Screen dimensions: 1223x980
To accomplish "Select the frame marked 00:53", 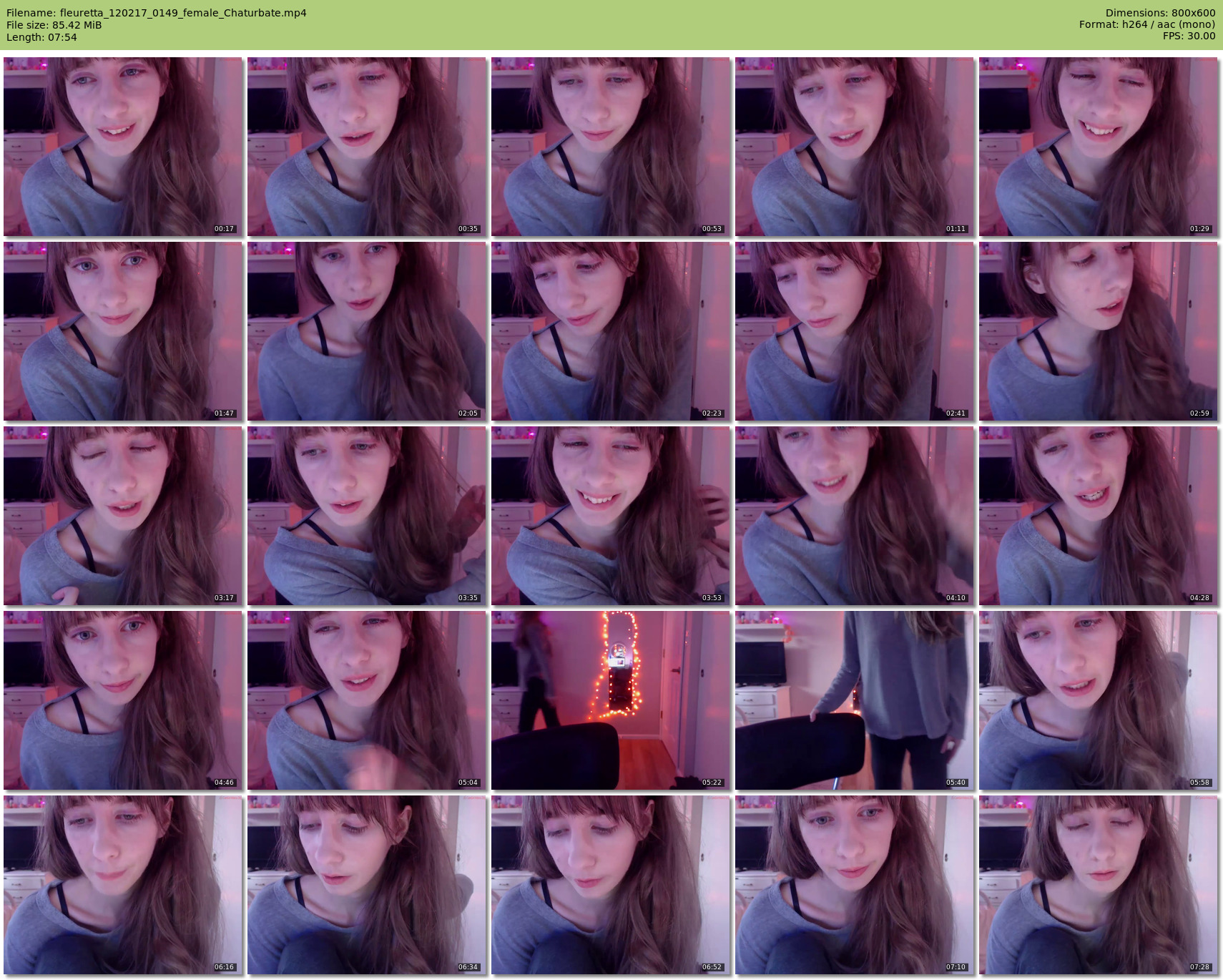I will (610, 147).
